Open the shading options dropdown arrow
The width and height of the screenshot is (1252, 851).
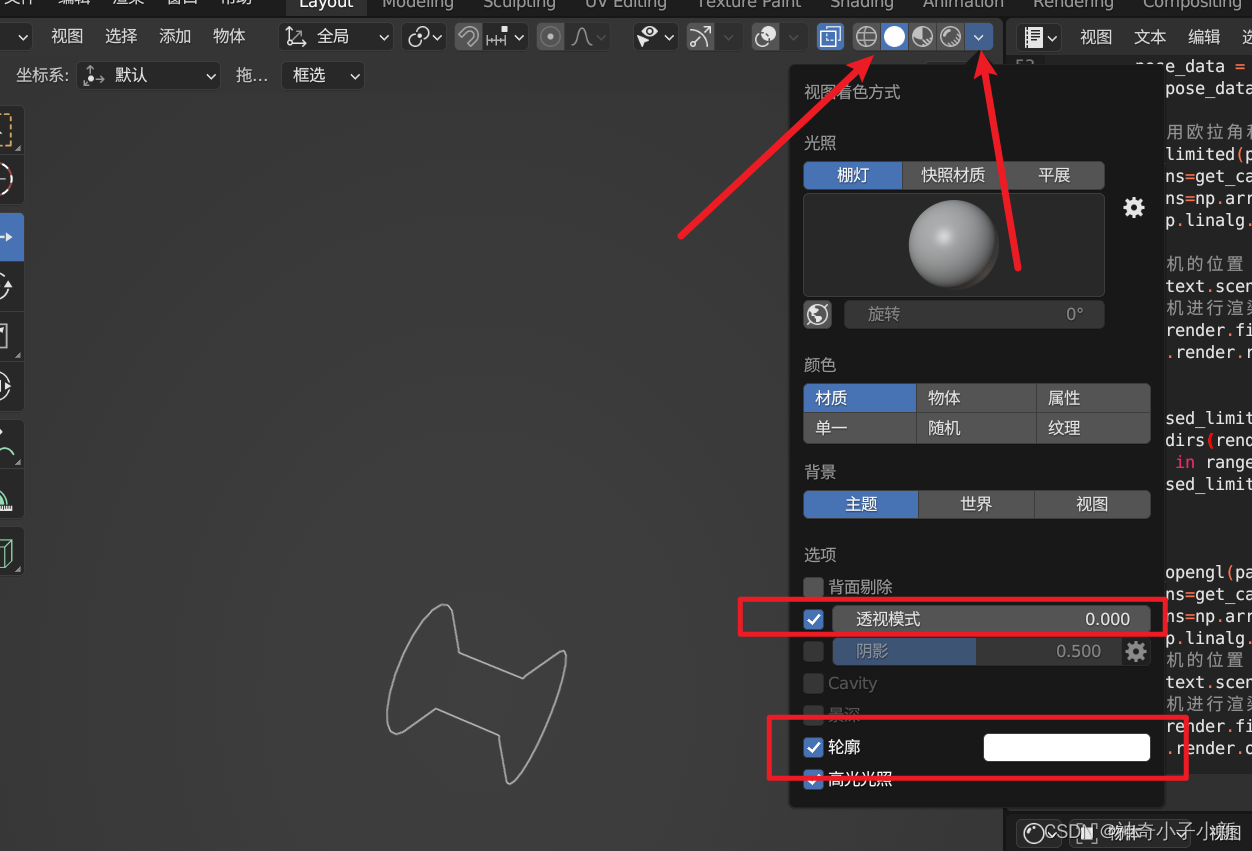(x=979, y=36)
